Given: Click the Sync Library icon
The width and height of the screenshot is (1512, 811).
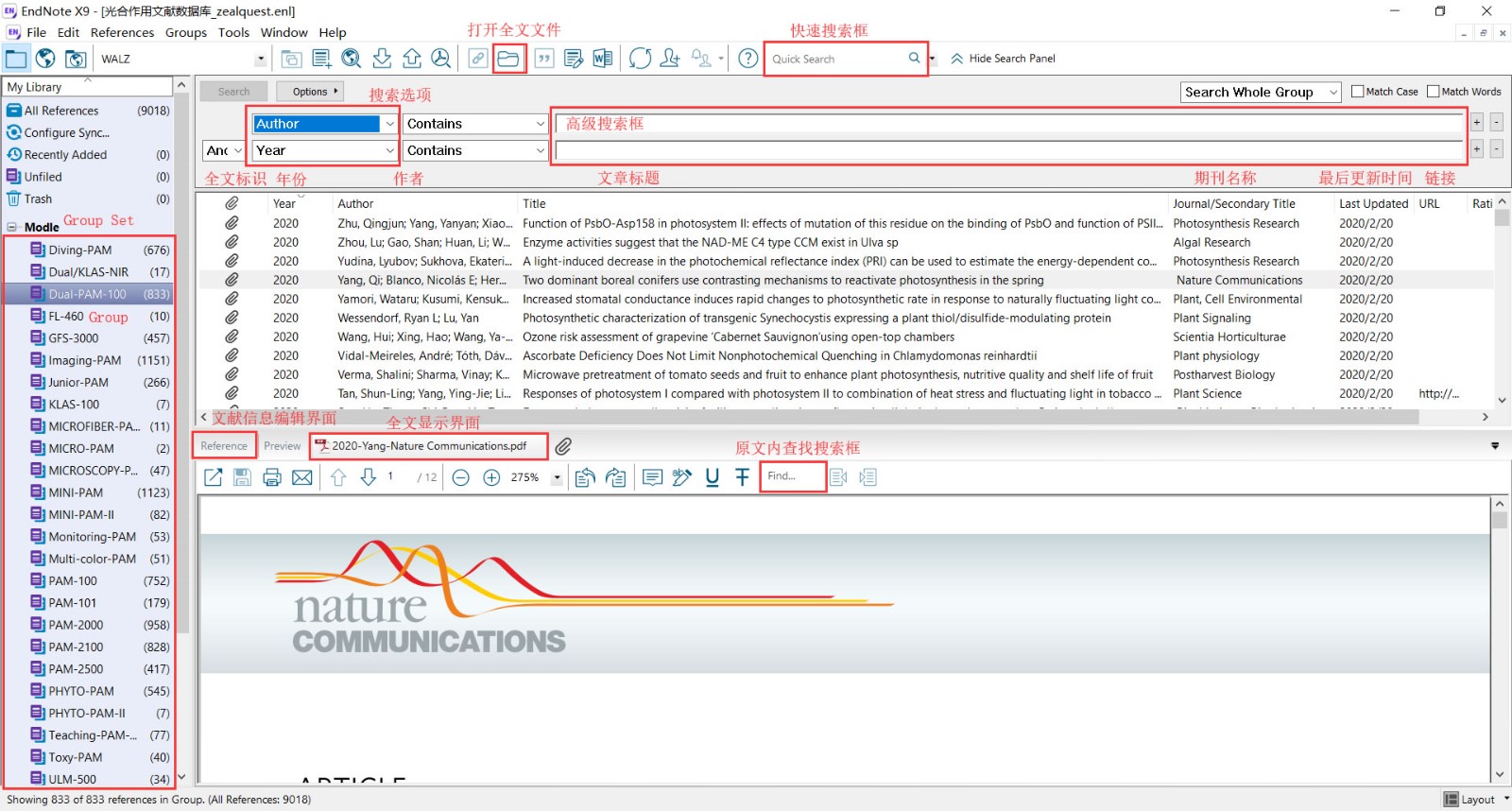Looking at the screenshot, I should [640, 59].
